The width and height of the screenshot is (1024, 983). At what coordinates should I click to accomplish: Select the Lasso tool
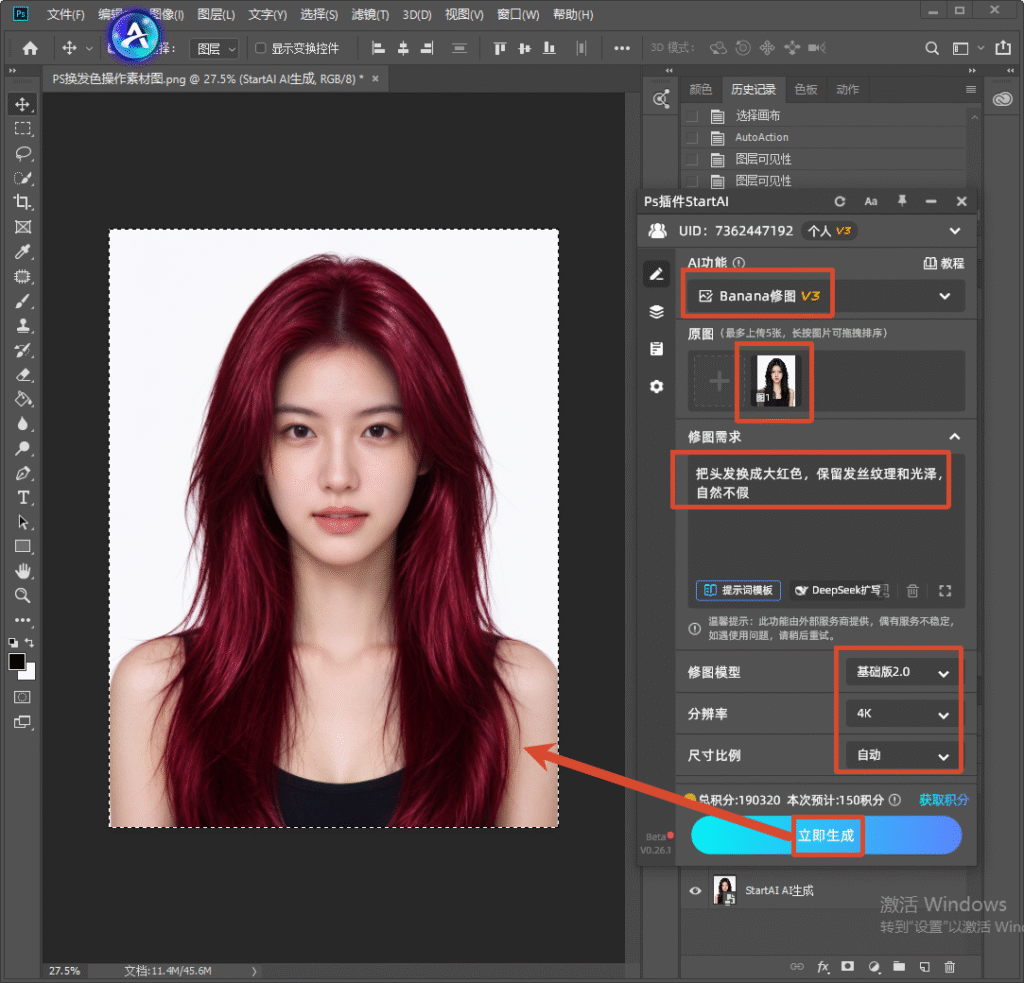(22, 153)
